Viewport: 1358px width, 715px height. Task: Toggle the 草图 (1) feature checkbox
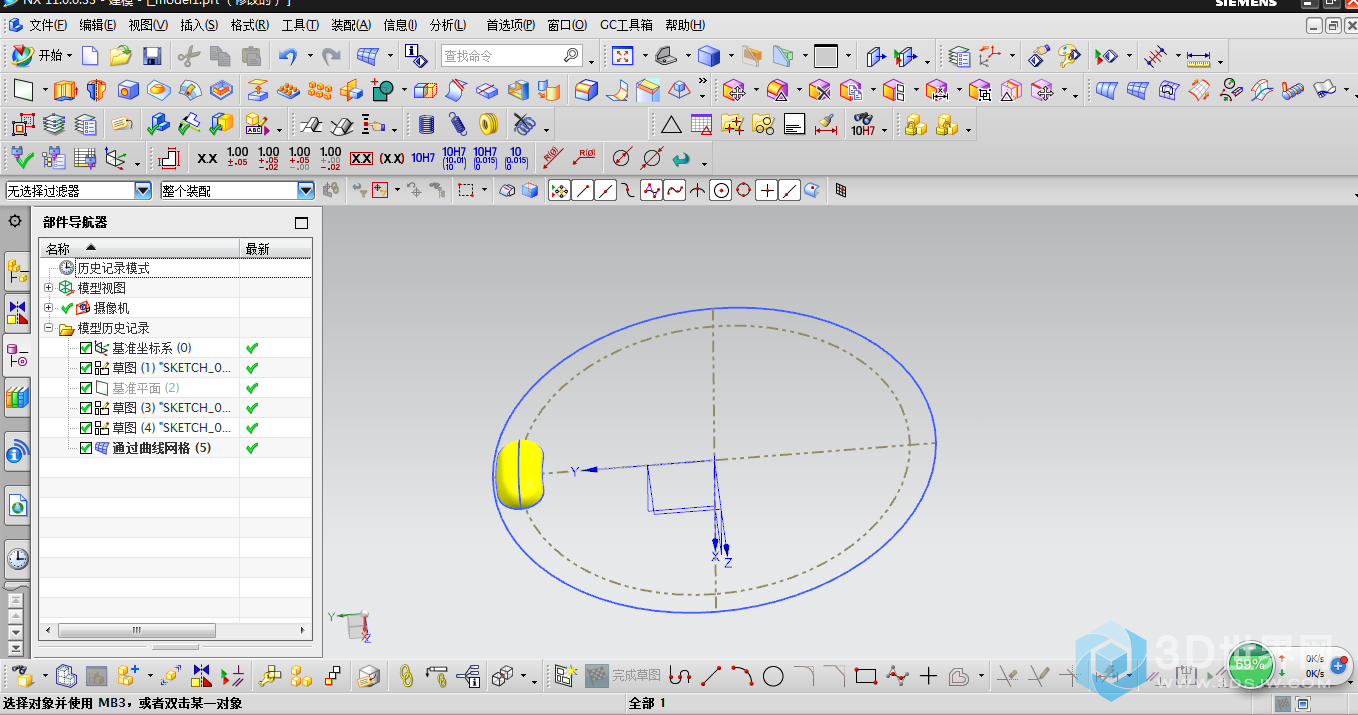coord(86,368)
